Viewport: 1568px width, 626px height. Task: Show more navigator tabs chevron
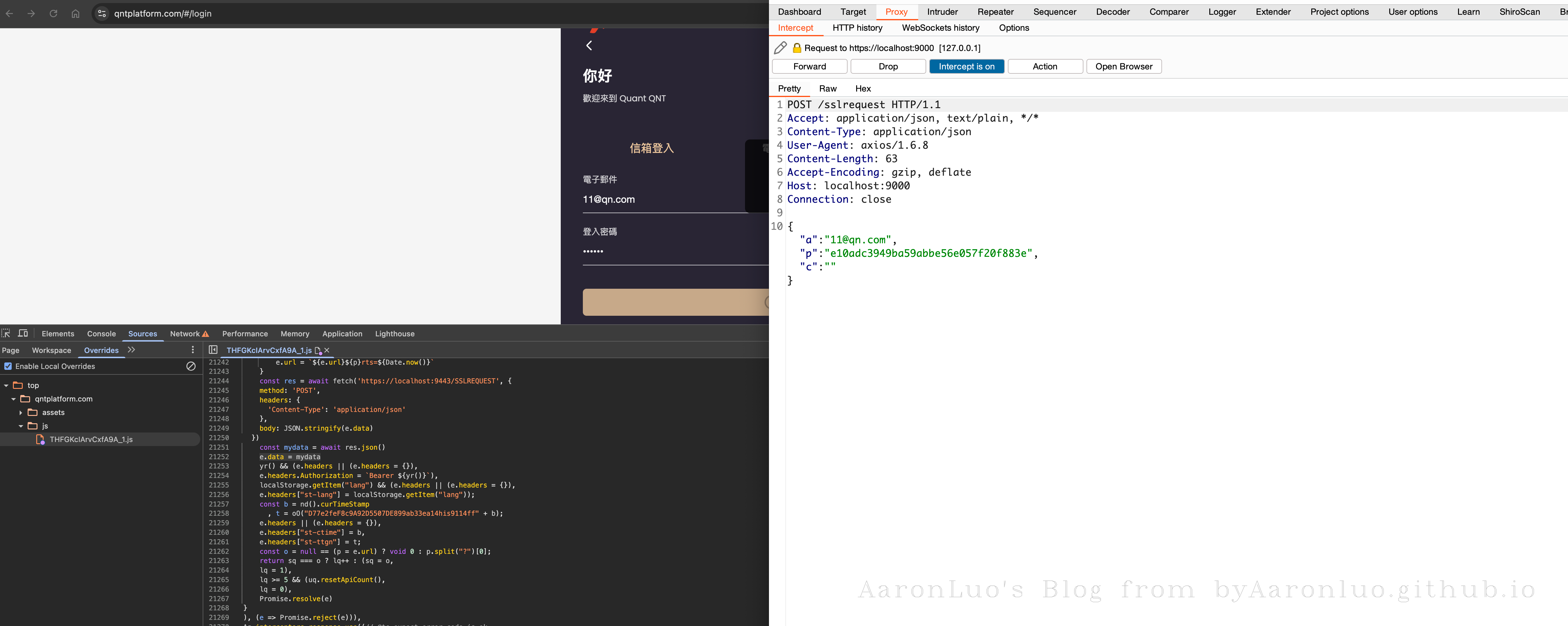click(131, 350)
